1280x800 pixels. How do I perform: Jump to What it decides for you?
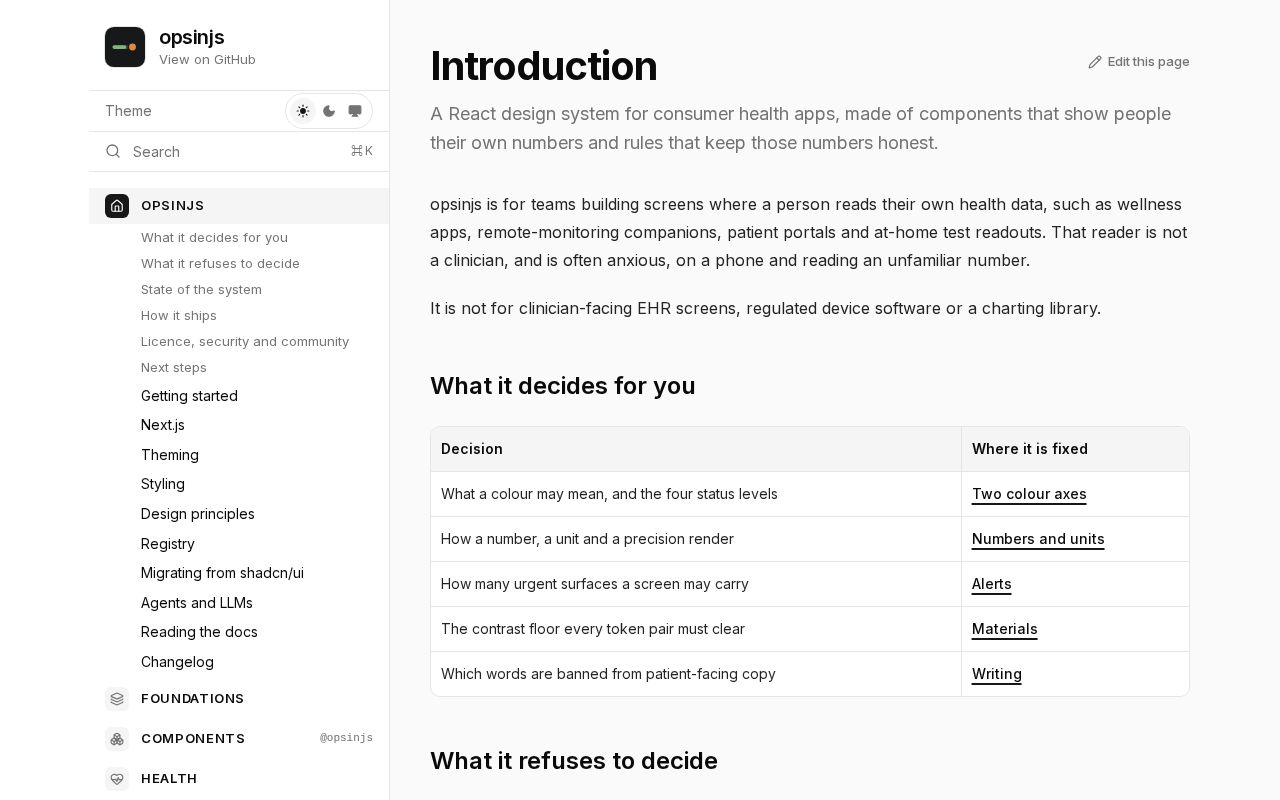click(214, 238)
